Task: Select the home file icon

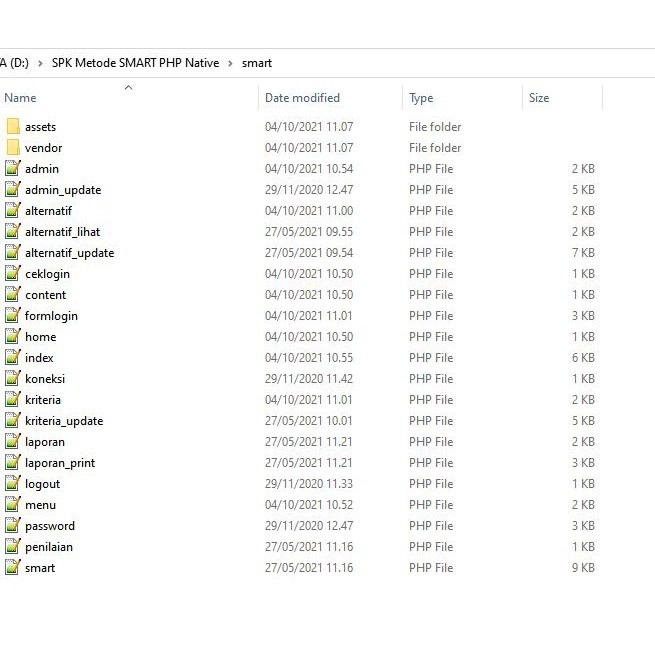Action: 13,336
